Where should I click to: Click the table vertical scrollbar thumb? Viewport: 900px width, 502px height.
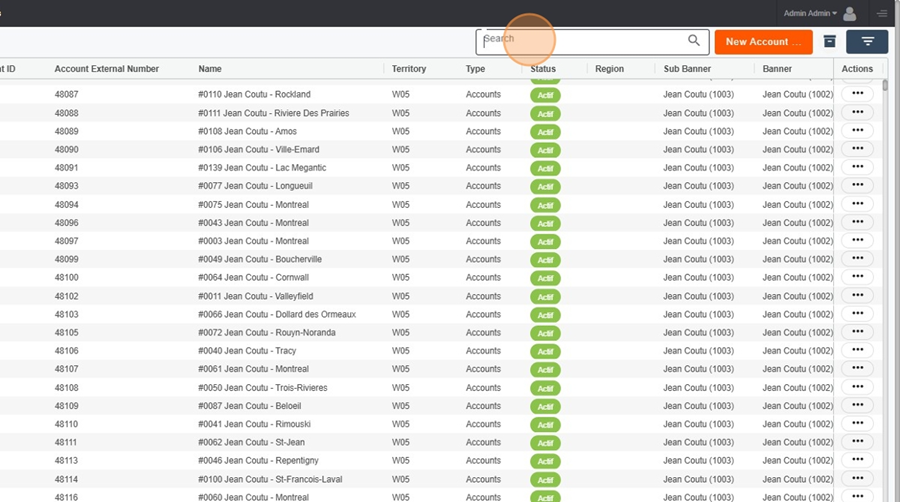pos(885,85)
